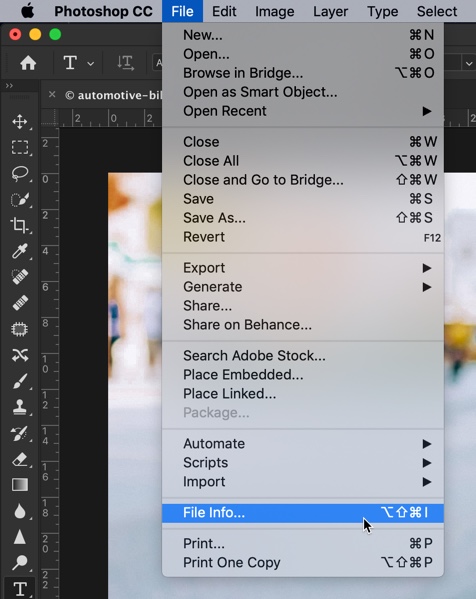
Task: Expand the Import submenu
Action: [303, 482]
